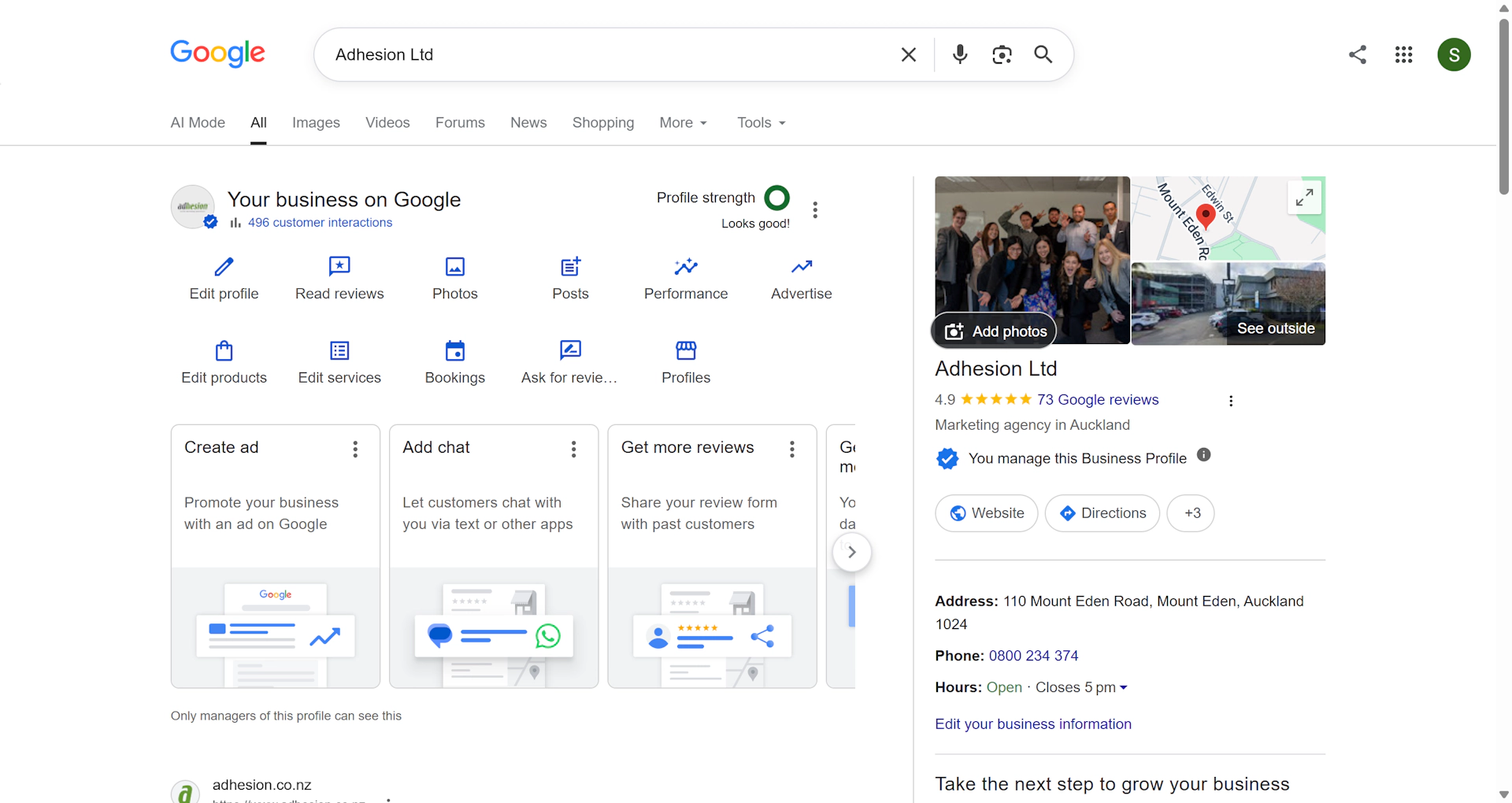
Task: Submit search with magnifier icon
Action: point(1043,54)
